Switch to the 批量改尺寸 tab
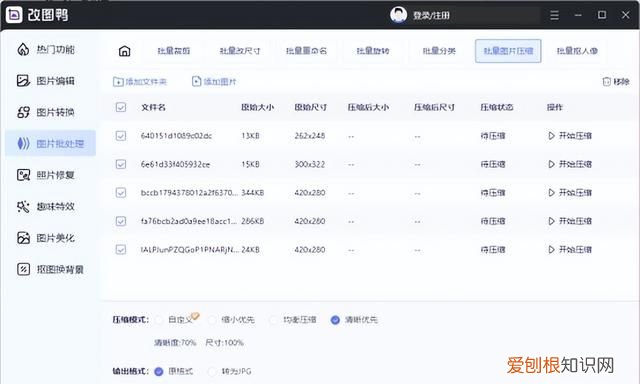Image resolution: width=640 pixels, height=384 pixels. pos(240,51)
